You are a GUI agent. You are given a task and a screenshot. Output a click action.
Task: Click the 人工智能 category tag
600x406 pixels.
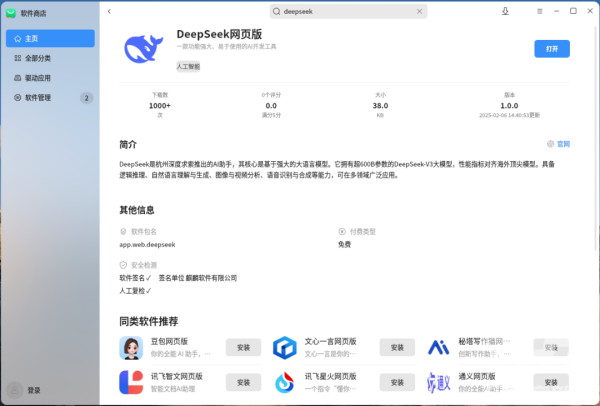[x=188, y=67]
